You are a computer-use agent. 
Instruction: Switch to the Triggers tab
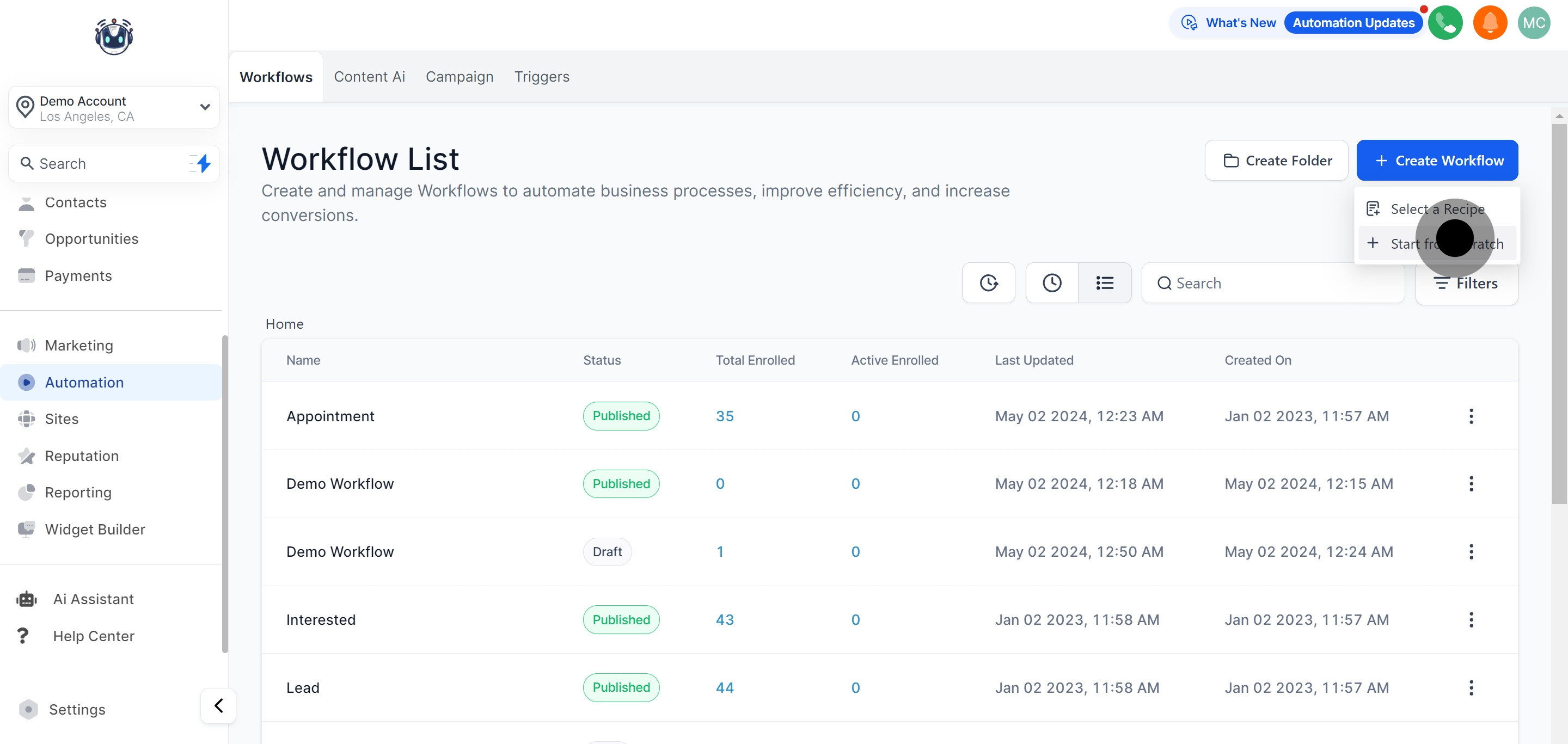[541, 77]
